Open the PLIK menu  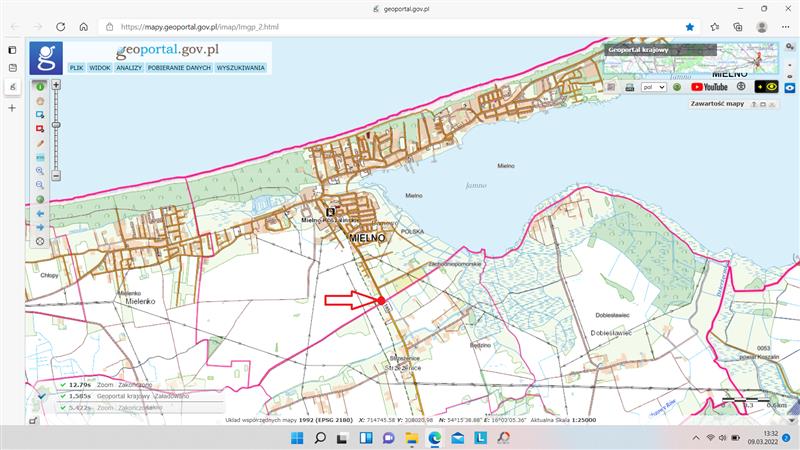tap(76, 68)
